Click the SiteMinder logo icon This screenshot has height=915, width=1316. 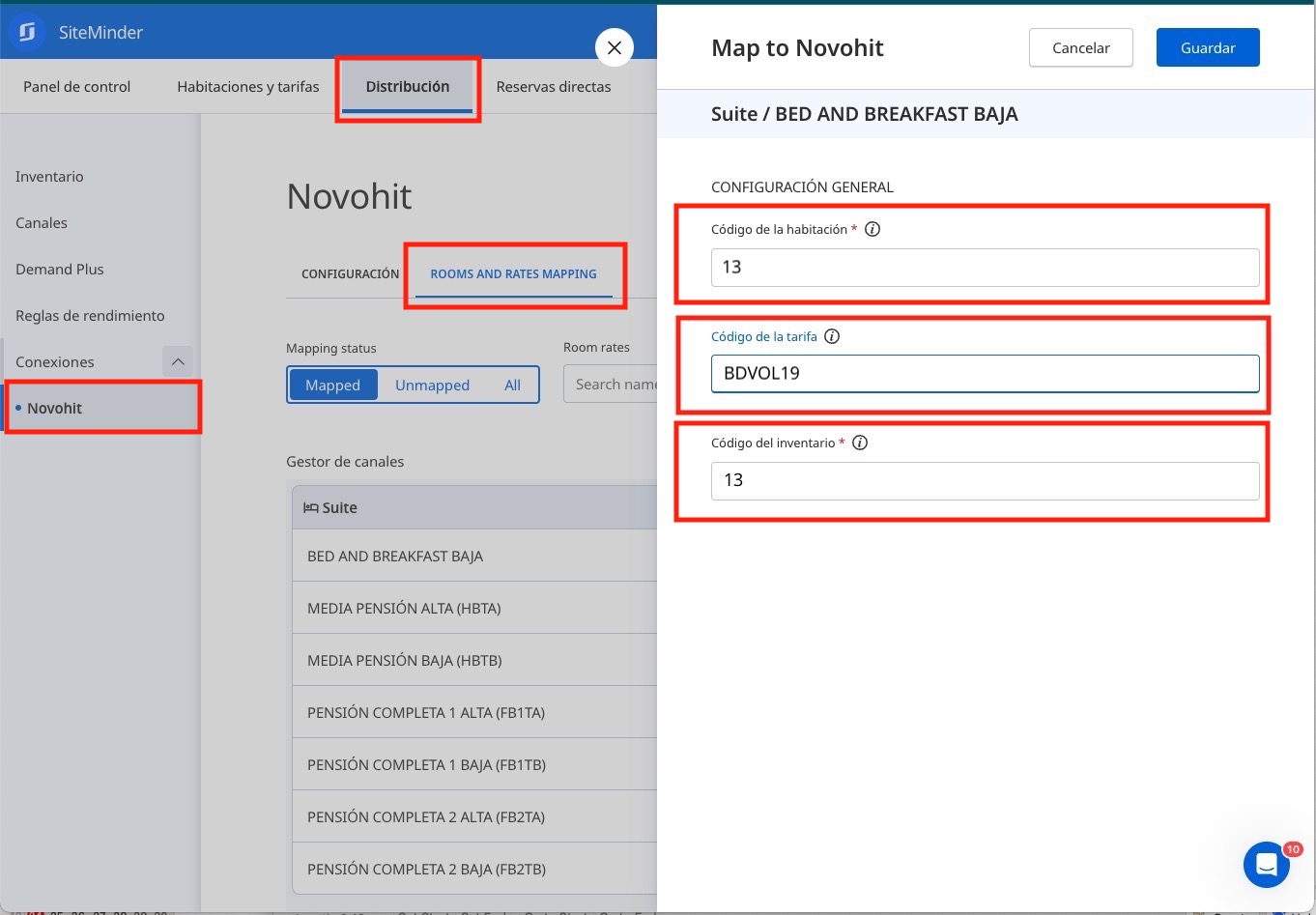coord(27,32)
